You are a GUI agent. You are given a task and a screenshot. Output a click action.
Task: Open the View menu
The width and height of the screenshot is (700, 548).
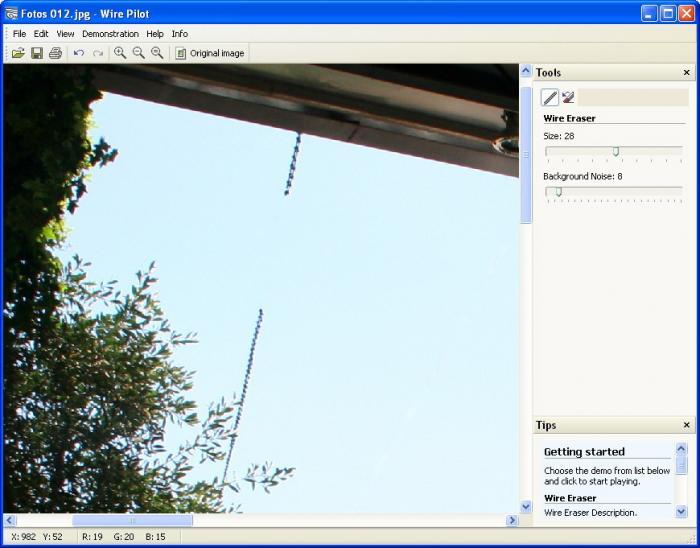(65, 34)
